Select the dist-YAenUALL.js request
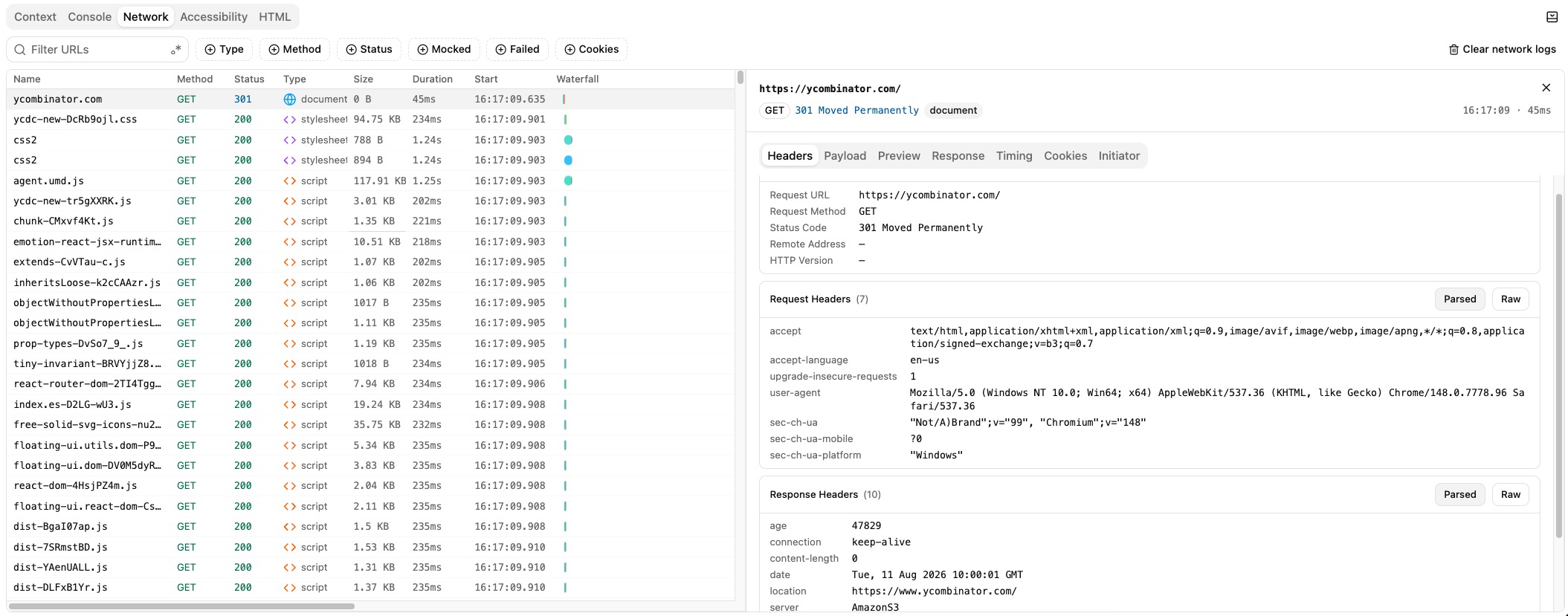1568x616 pixels. (370, 568)
